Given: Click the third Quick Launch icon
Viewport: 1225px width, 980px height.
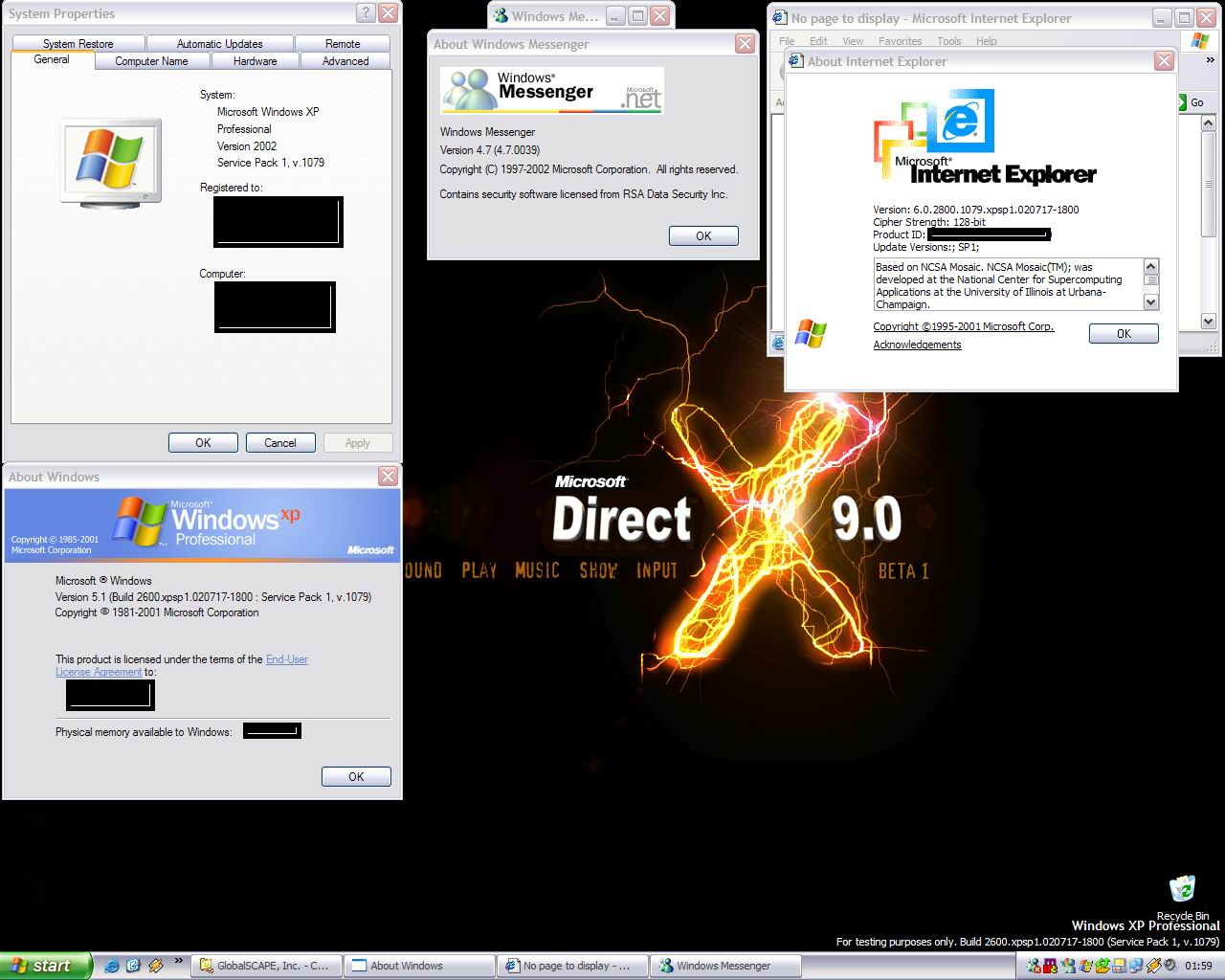Looking at the screenshot, I should click(x=155, y=966).
